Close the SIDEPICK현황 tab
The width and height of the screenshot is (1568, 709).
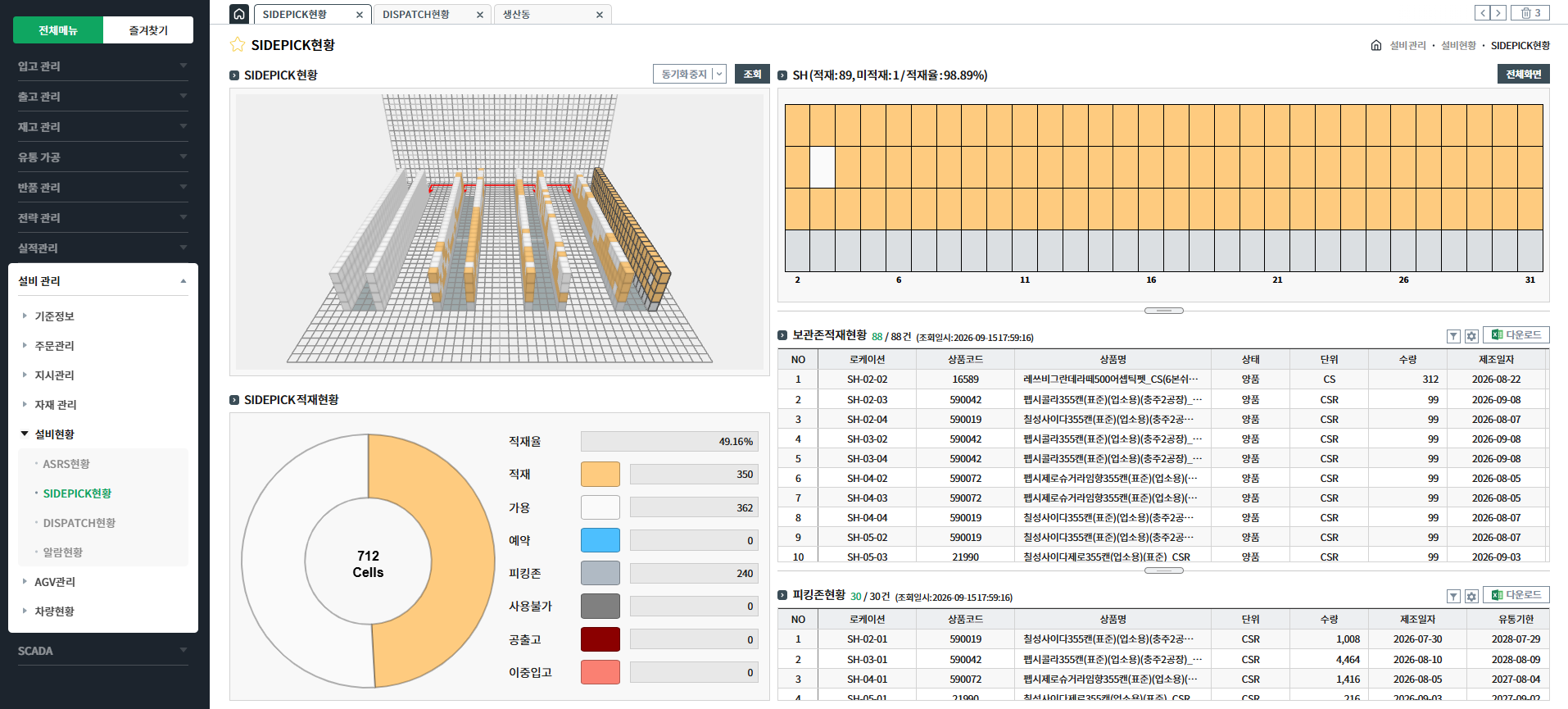(x=359, y=15)
